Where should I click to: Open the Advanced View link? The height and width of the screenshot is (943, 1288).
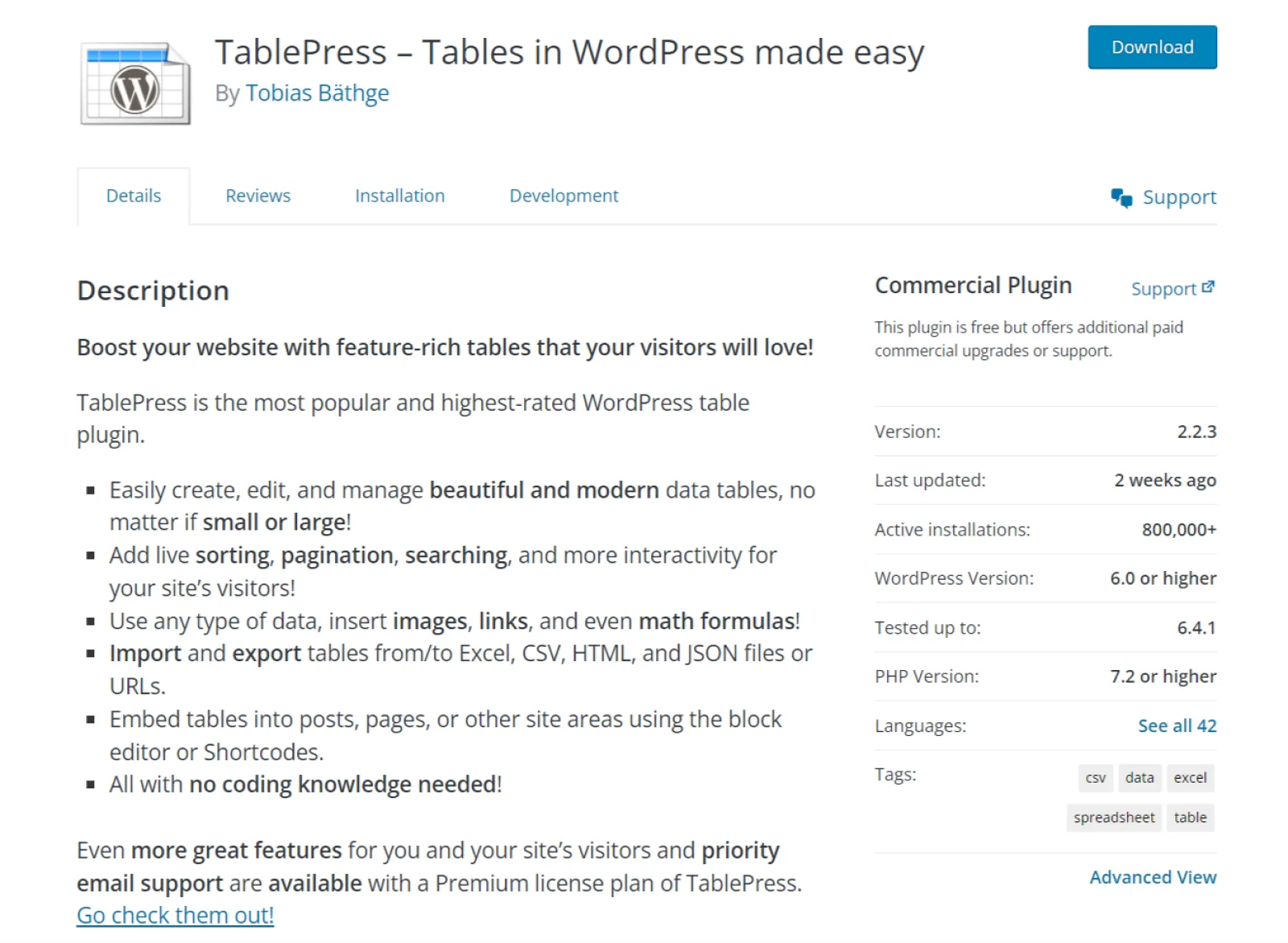pos(1152,877)
